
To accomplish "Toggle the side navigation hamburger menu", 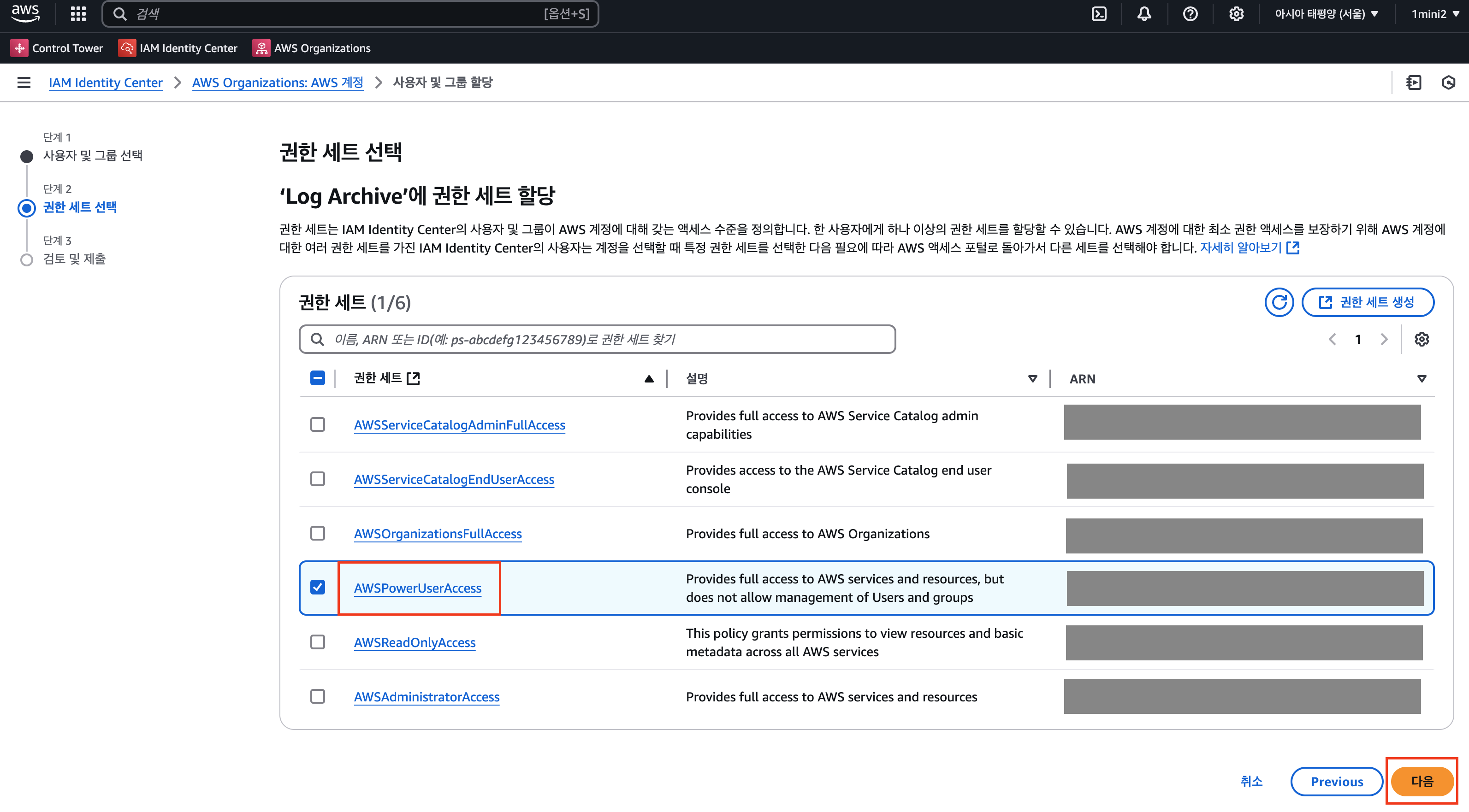I will pos(24,82).
